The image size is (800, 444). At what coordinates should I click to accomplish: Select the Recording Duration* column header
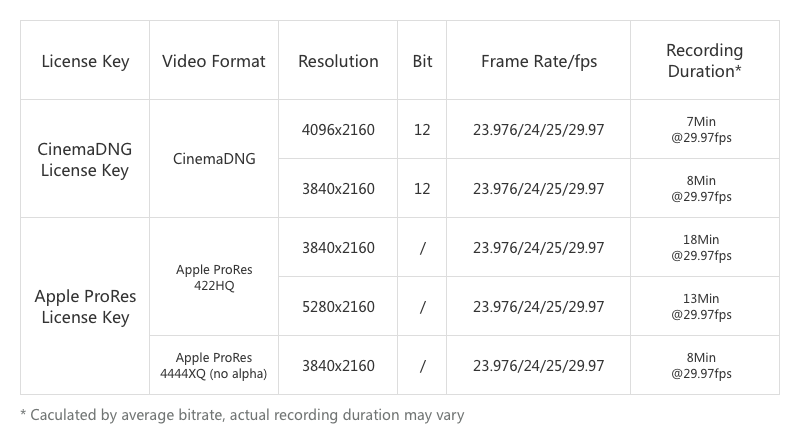coord(704,61)
